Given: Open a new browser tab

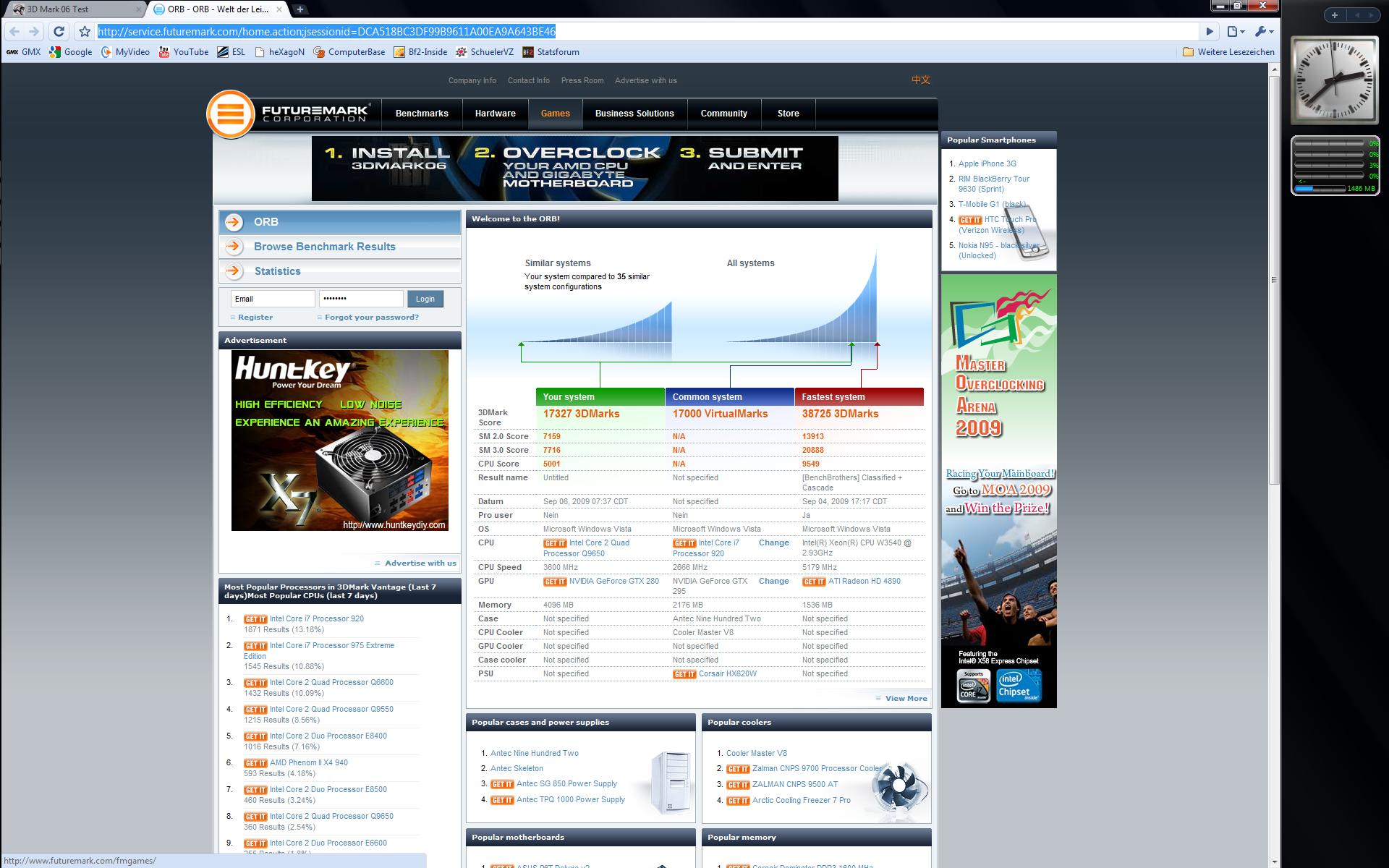Looking at the screenshot, I should click(x=300, y=9).
